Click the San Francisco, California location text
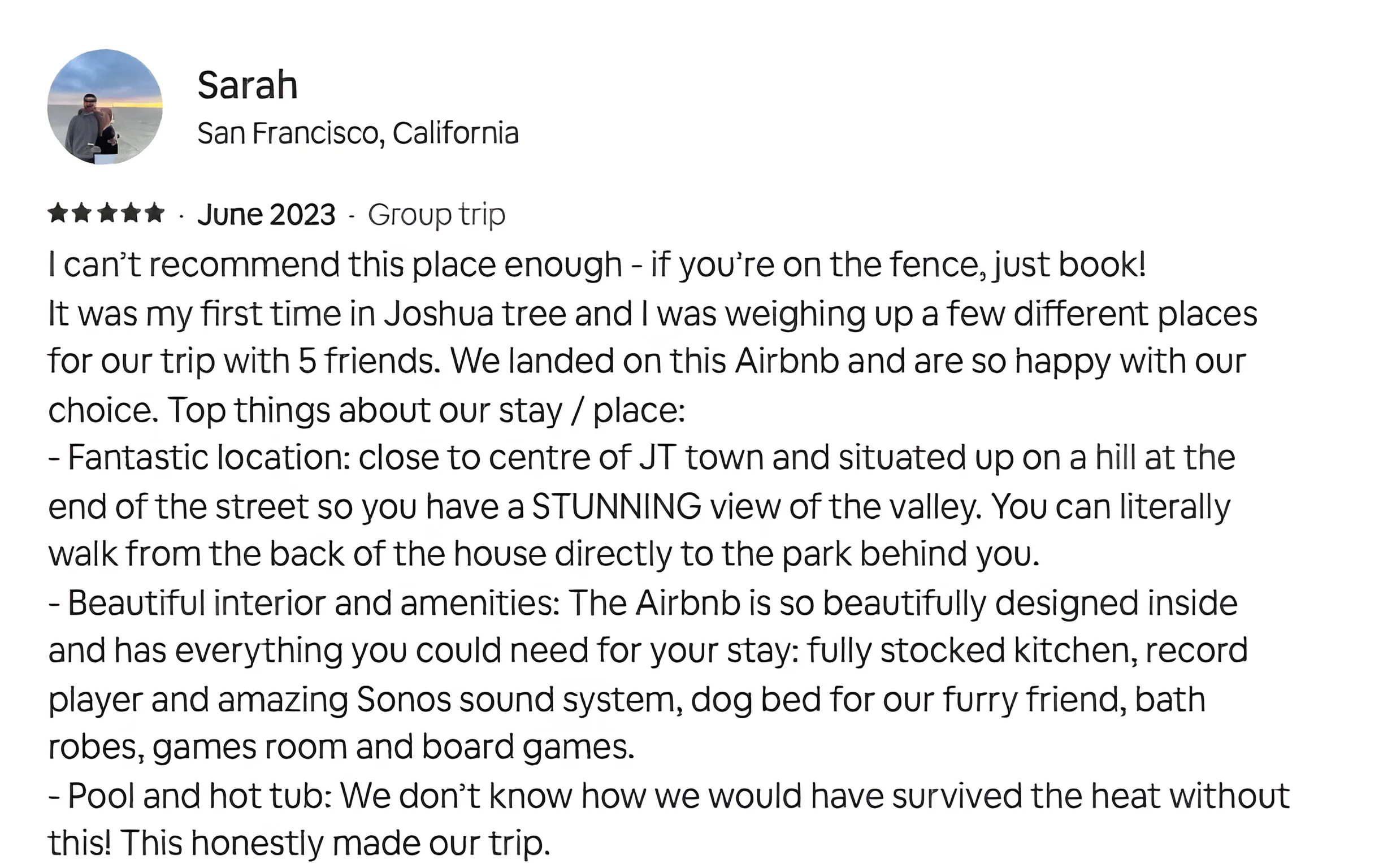The width and height of the screenshot is (1379, 868). 358,133
